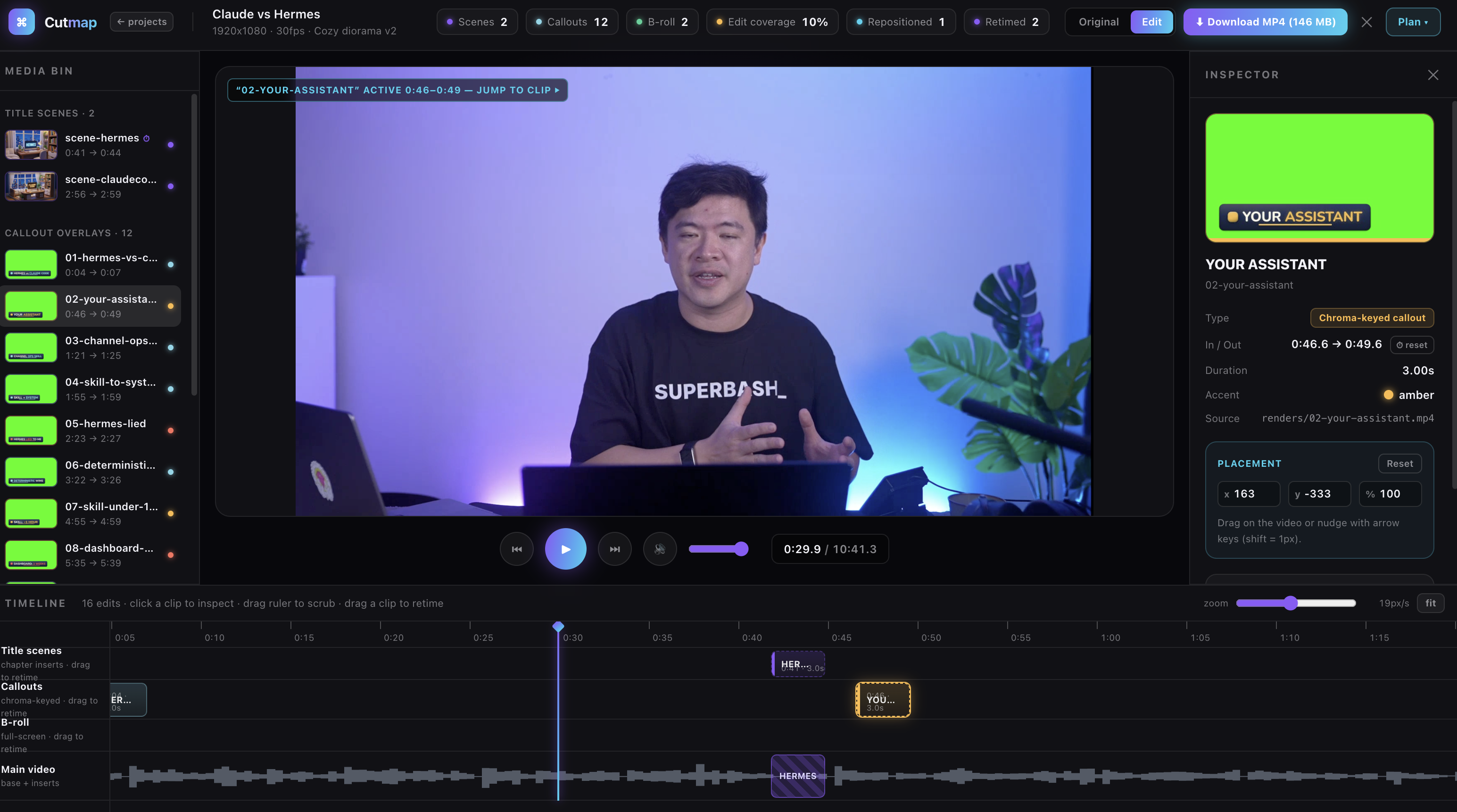This screenshot has height=812, width=1457.
Task: Select 08-dashboard-... callout overlay
Action: point(91,555)
